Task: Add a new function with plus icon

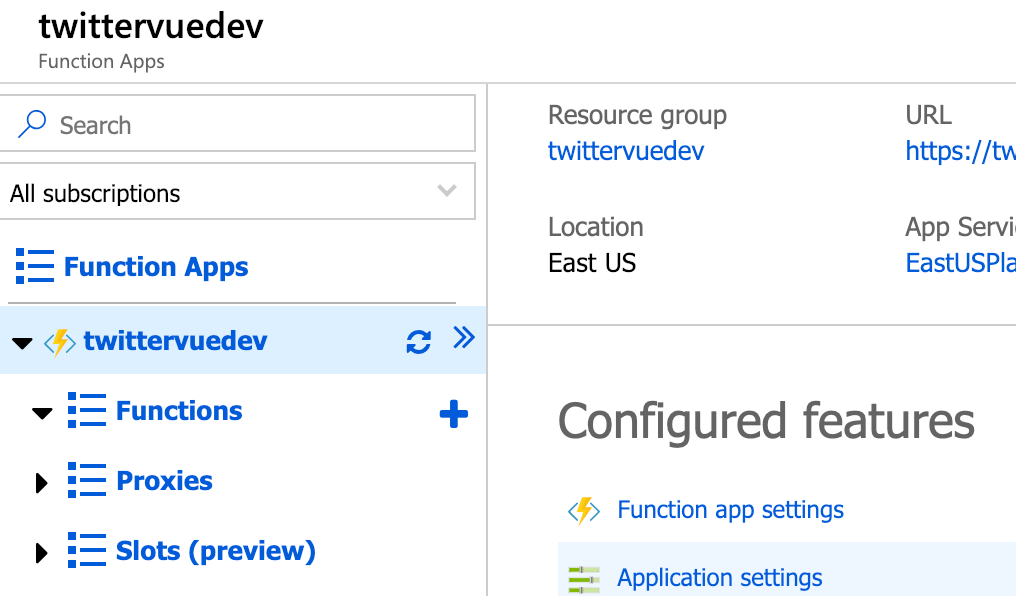Action: [454, 414]
